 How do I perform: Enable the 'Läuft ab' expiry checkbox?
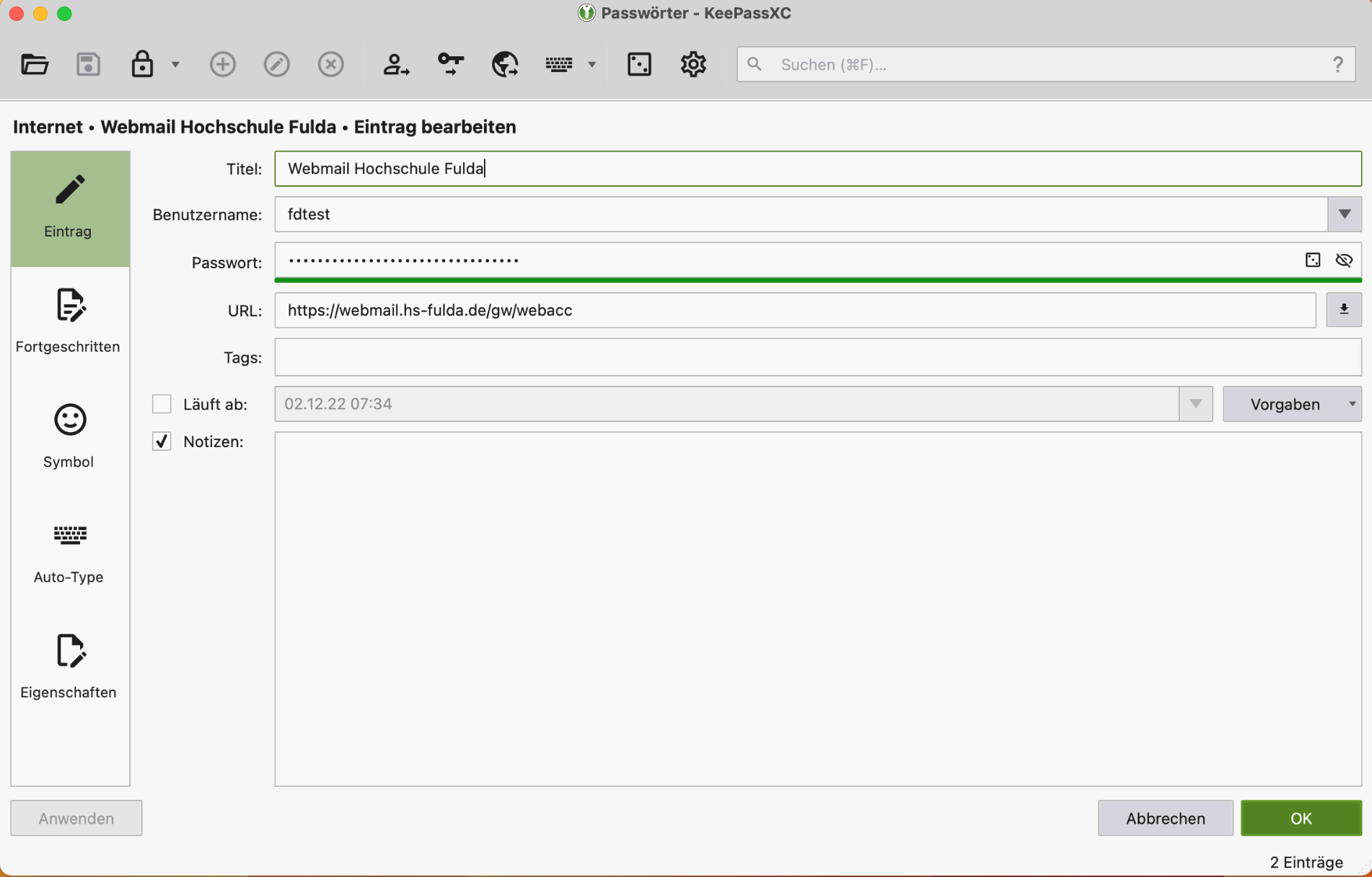[162, 404]
